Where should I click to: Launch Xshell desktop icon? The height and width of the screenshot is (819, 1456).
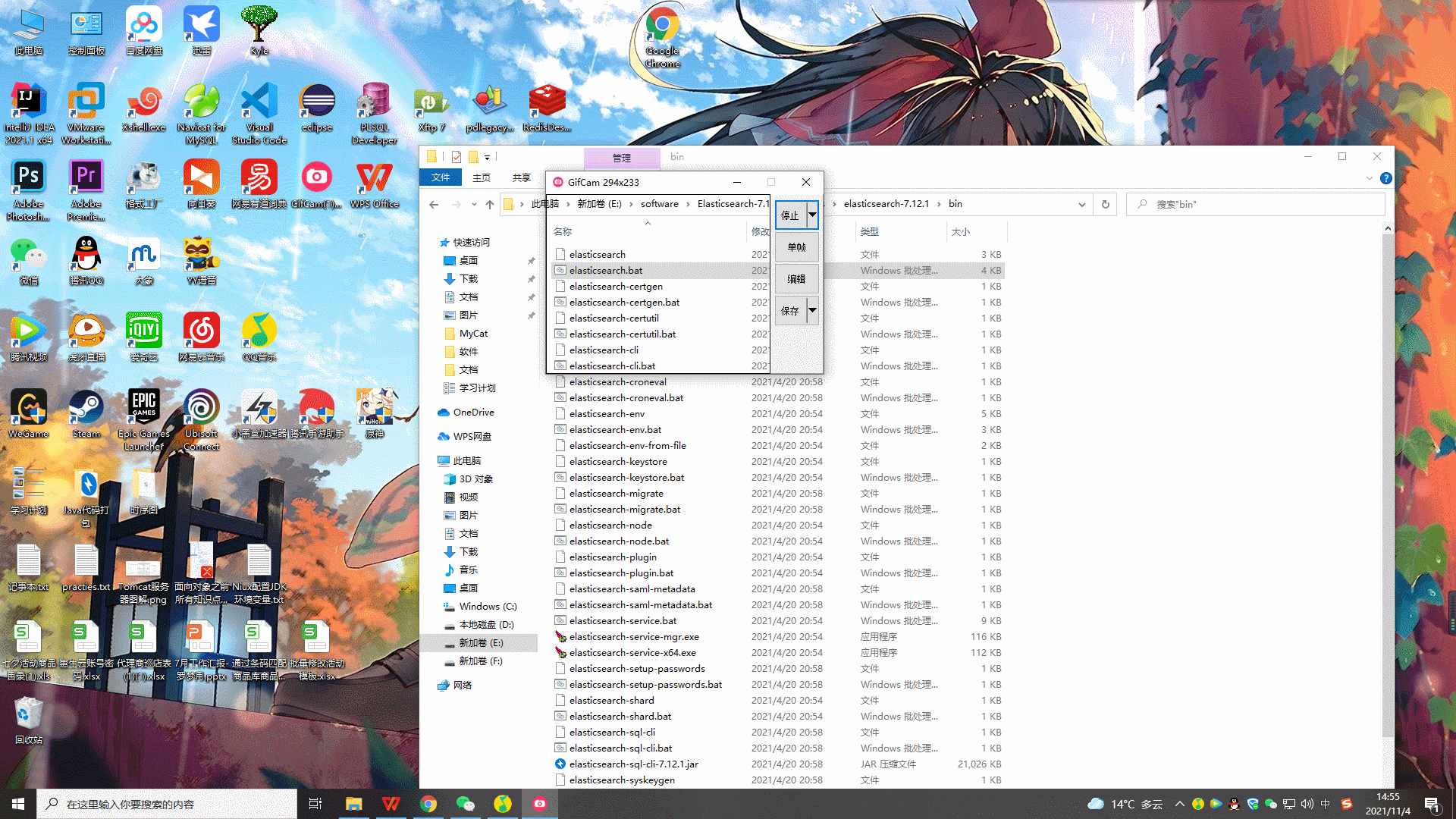click(x=144, y=108)
